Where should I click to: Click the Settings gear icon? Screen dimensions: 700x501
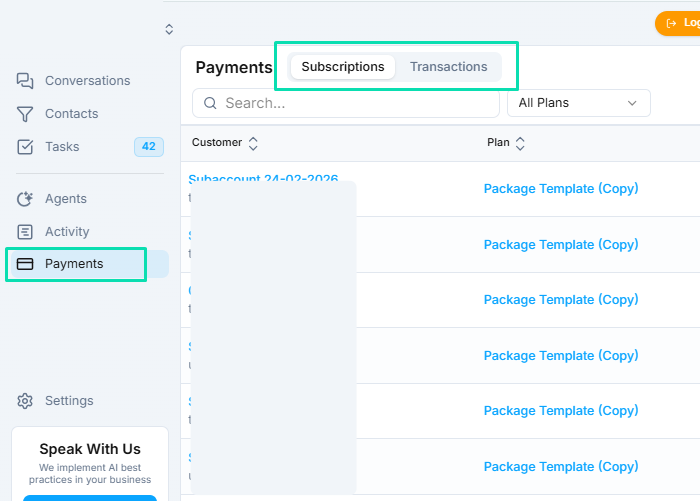pyautogui.click(x=25, y=401)
